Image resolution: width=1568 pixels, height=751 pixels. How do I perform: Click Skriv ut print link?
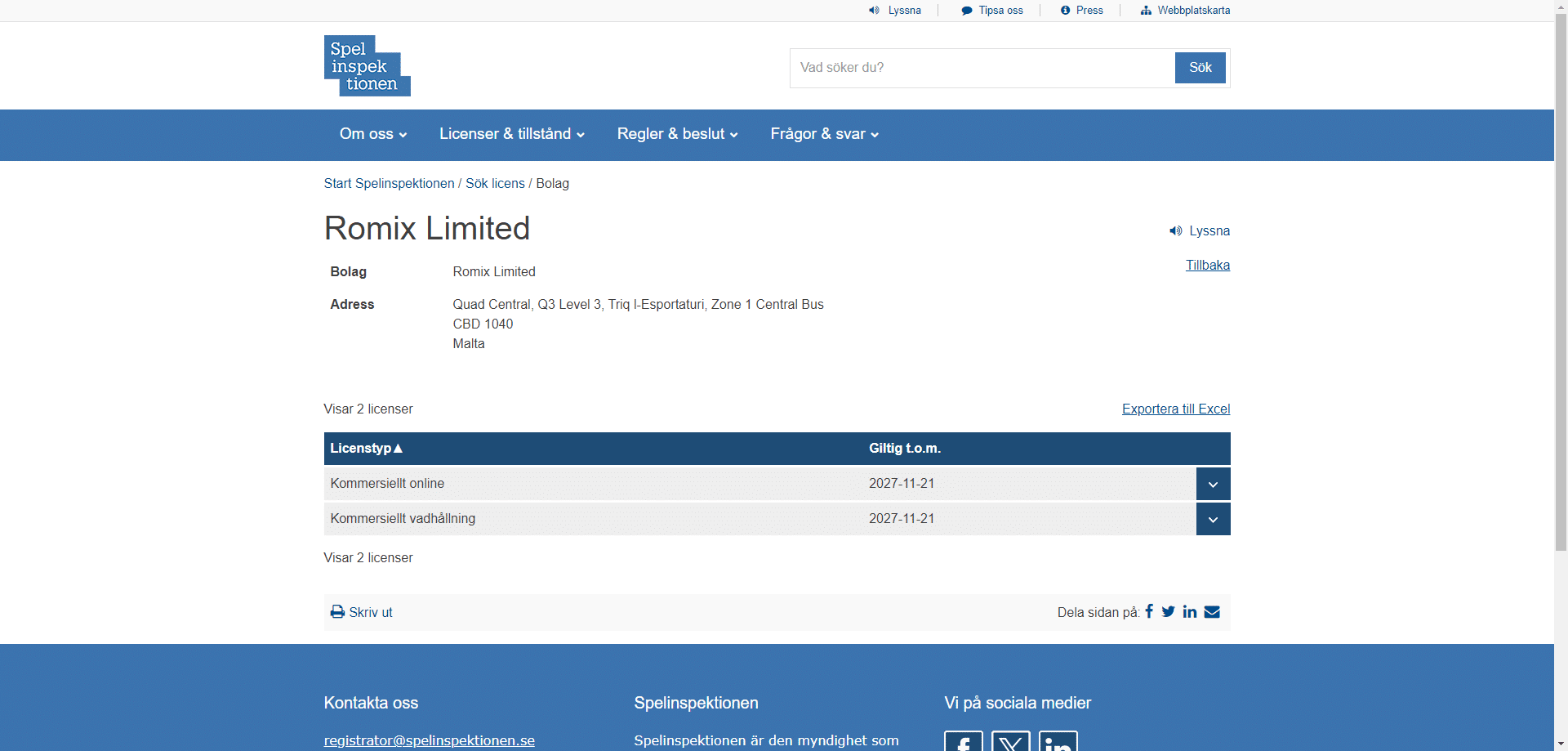pyautogui.click(x=371, y=612)
